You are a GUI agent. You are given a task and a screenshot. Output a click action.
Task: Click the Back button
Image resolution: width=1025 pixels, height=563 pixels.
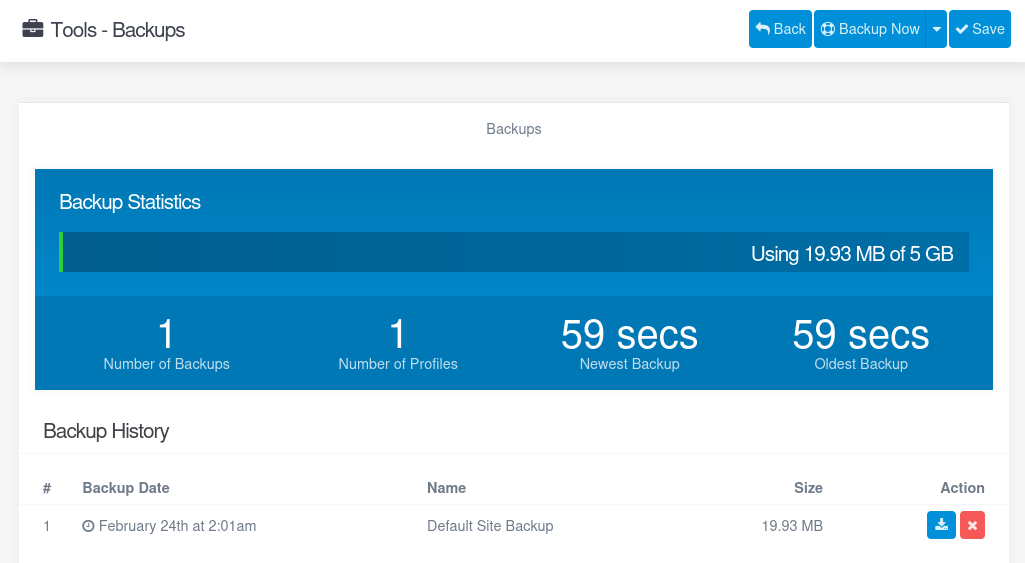[780, 29]
